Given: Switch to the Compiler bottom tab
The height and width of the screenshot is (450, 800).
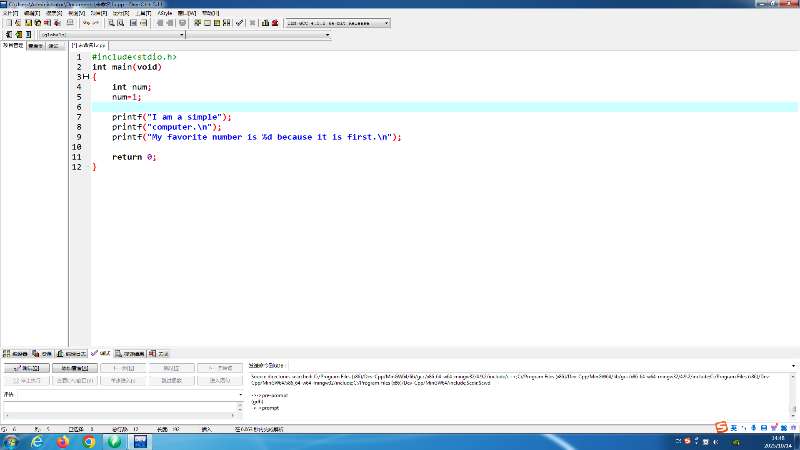Looking at the screenshot, I should 15,354.
